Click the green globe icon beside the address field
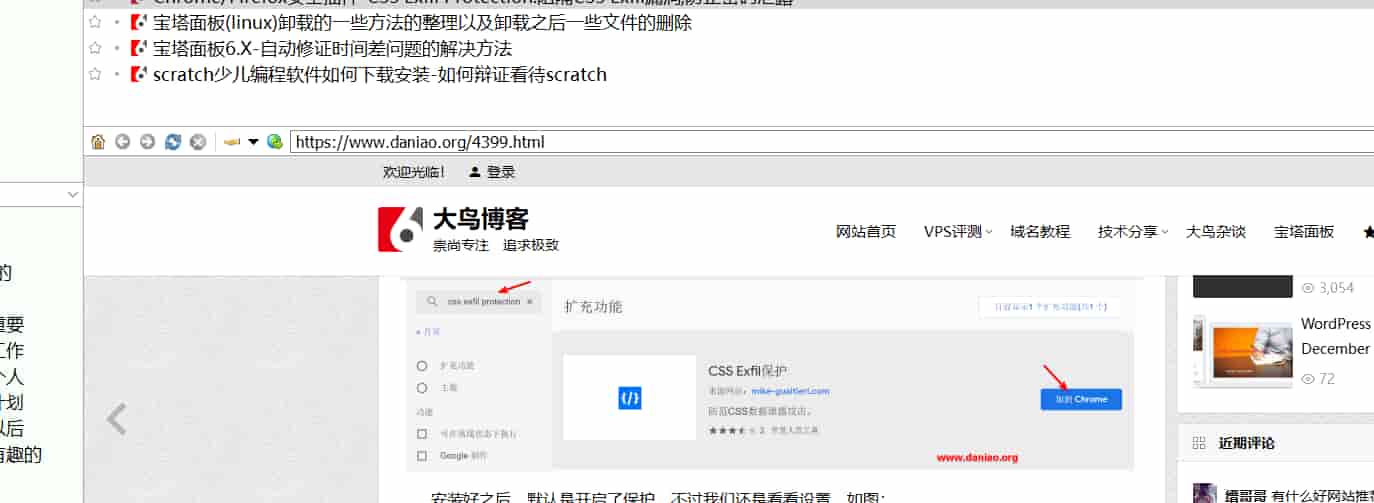The height and width of the screenshot is (503, 1374). click(x=274, y=142)
